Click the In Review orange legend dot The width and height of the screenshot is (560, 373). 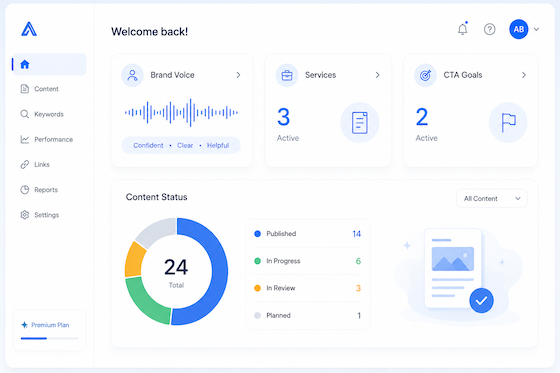click(x=257, y=288)
